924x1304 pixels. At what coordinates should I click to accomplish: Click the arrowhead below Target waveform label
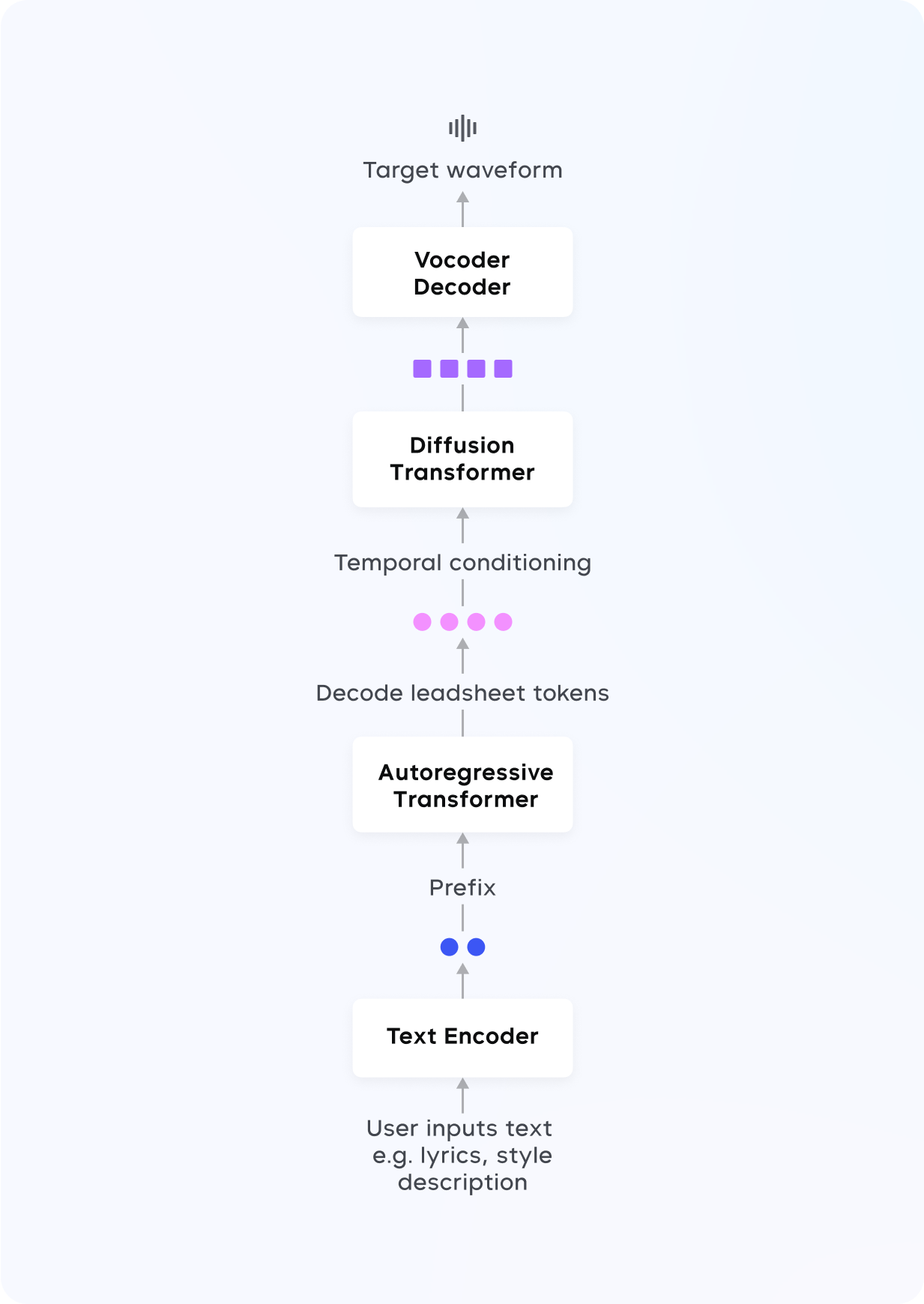(x=462, y=197)
